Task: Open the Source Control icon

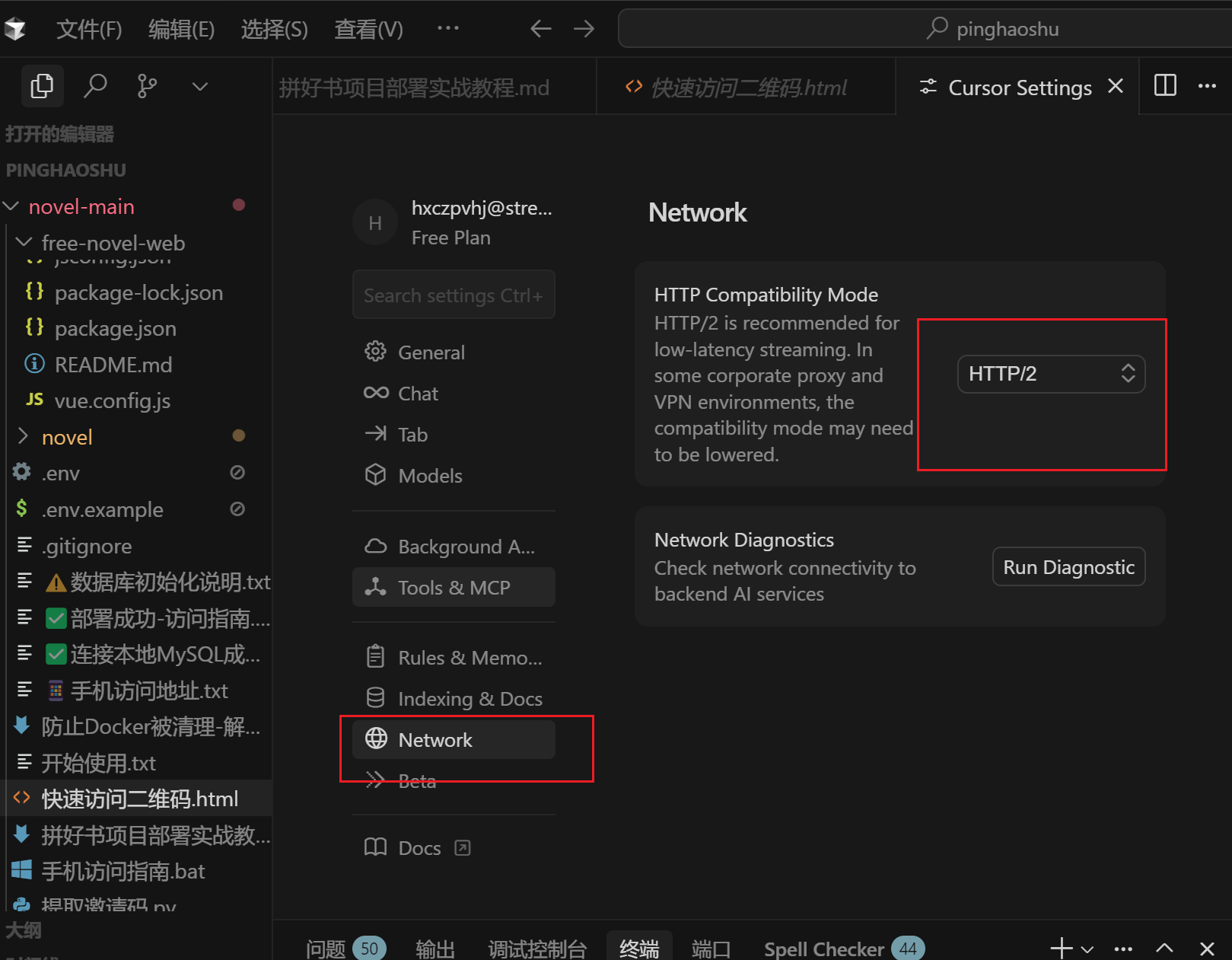Action: [147, 86]
